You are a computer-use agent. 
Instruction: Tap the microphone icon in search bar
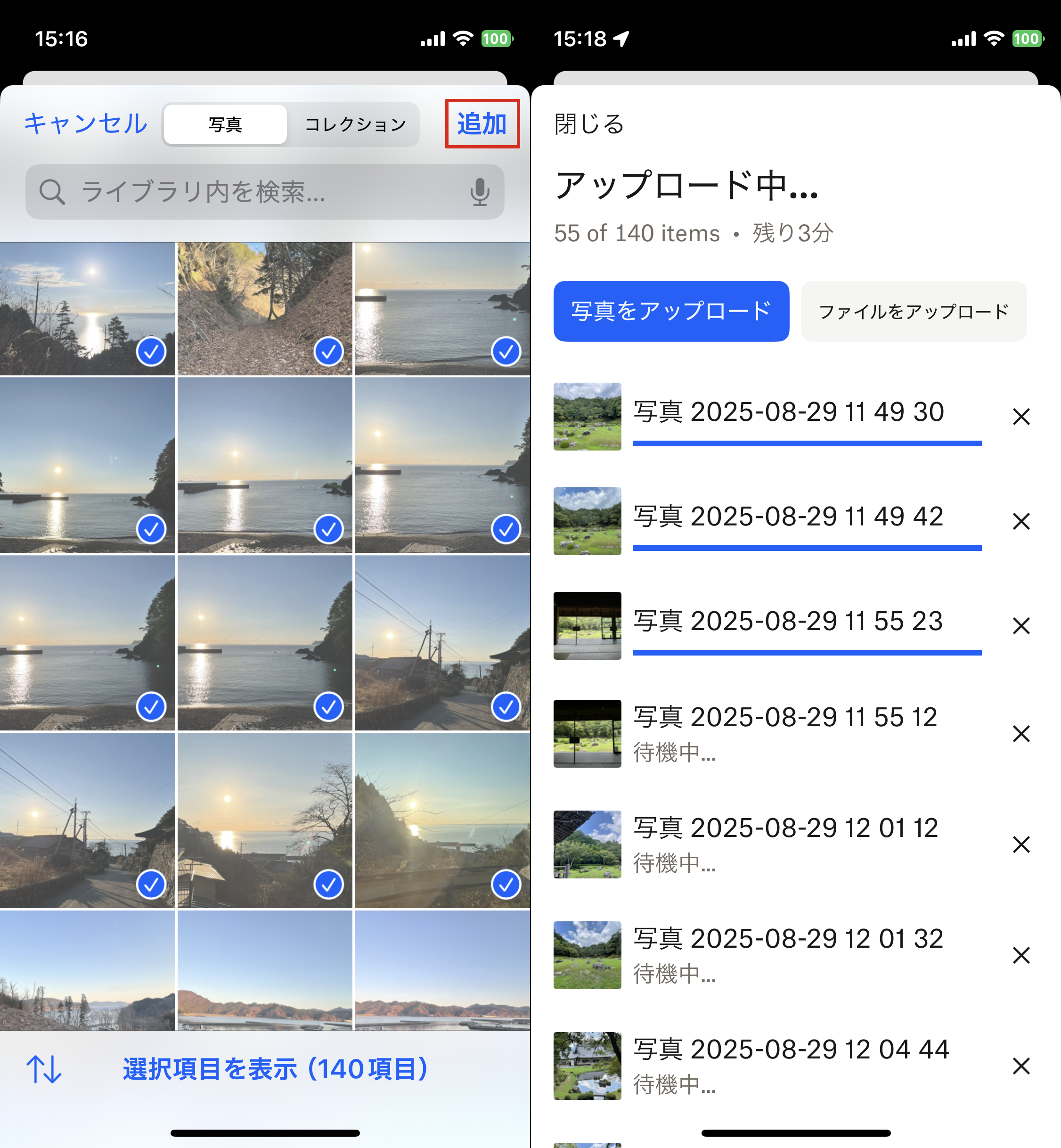click(x=480, y=192)
